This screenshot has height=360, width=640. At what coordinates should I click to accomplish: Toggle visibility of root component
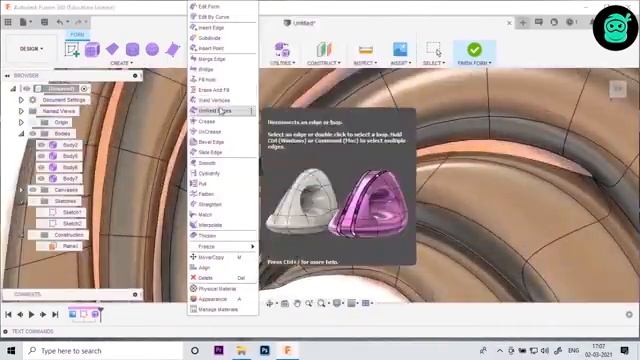pyautogui.click(x=27, y=89)
